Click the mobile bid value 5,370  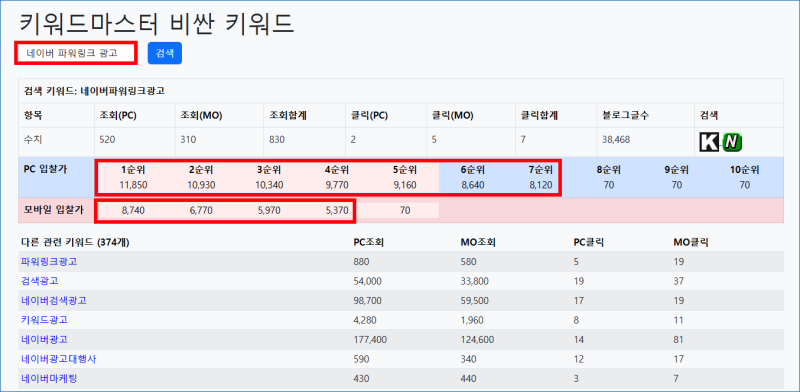337,210
